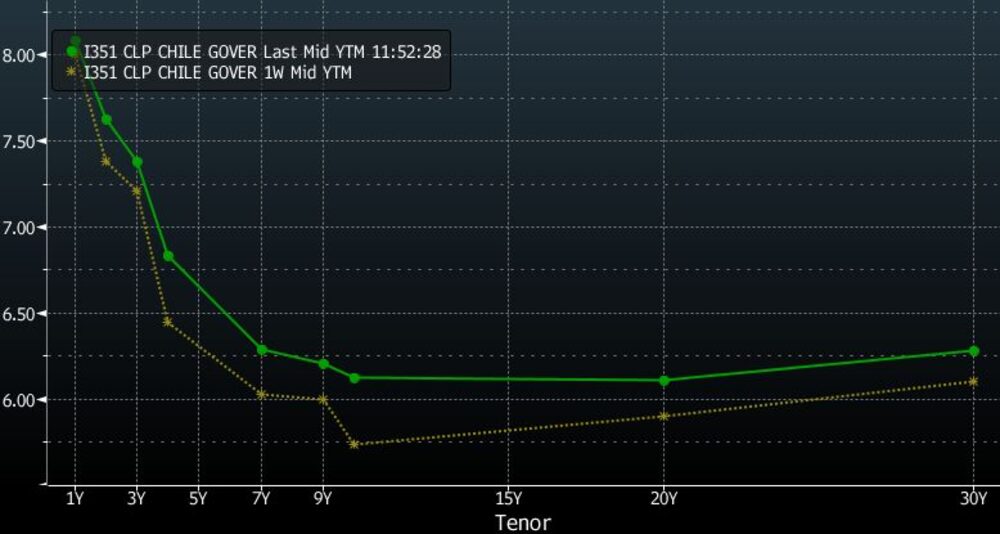Image resolution: width=1000 pixels, height=534 pixels.
Task: Click the green data point at 3Y tenor
Action: click(137, 161)
